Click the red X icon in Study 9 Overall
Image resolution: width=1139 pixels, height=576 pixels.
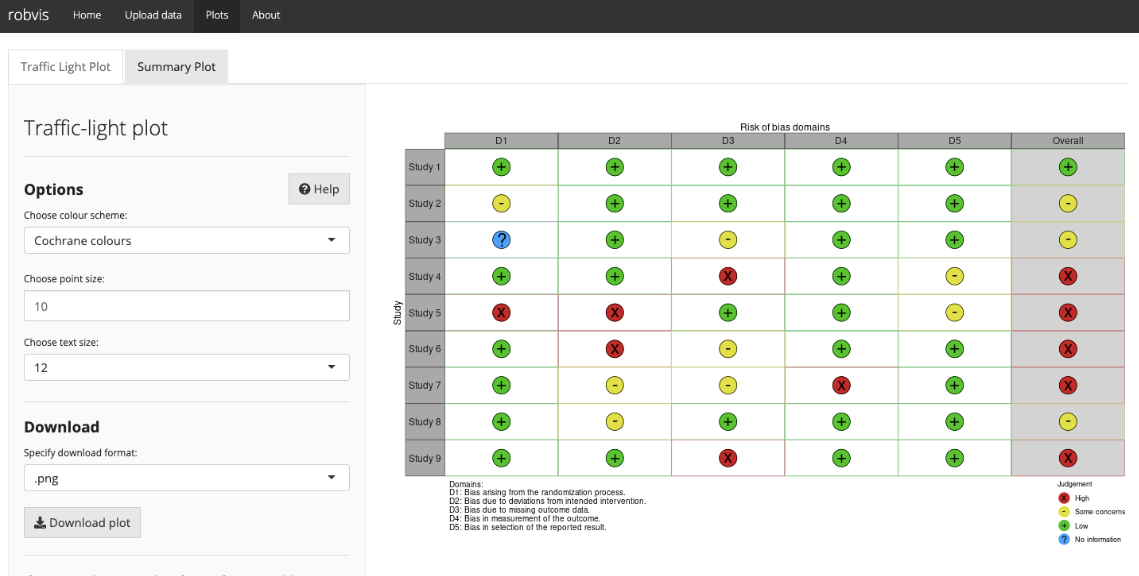tap(1068, 458)
